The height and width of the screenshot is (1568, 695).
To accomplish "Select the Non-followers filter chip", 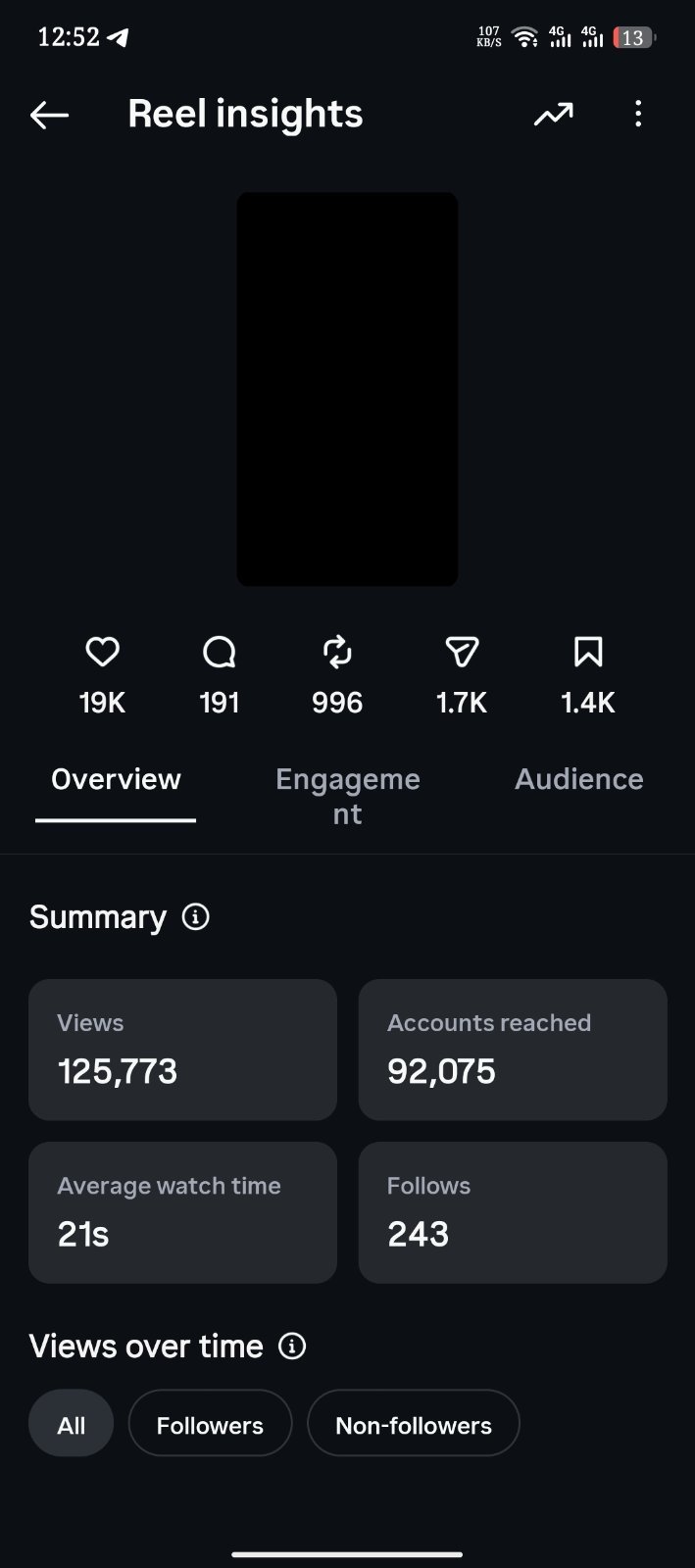I will click(x=414, y=1423).
